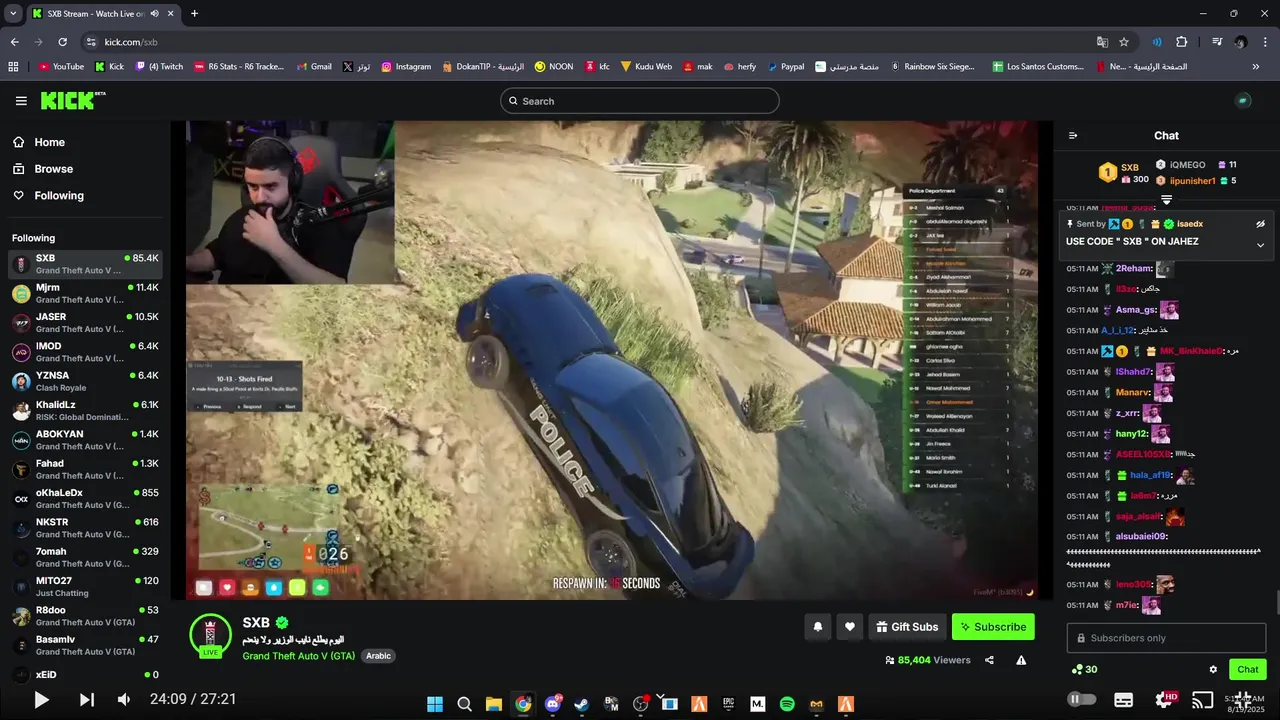The image size is (1280, 720).
Task: Follow SXB with the heart button
Action: click(850, 627)
